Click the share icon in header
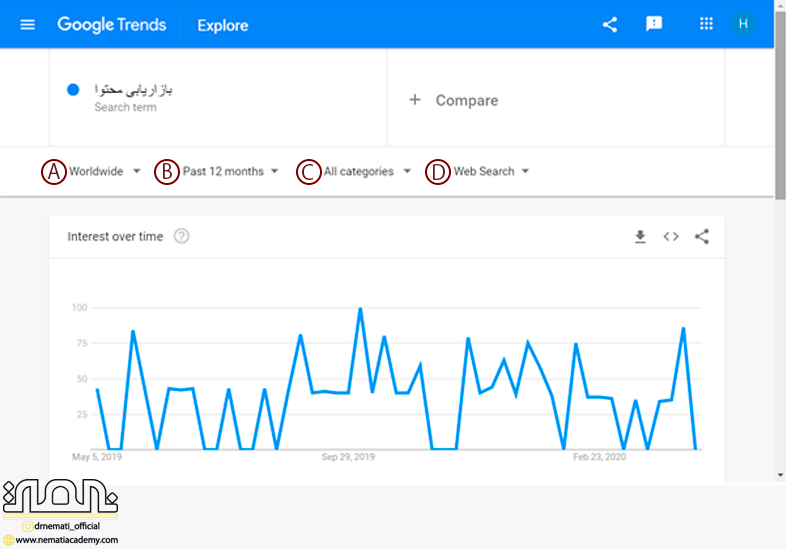786x549 pixels. click(x=610, y=24)
